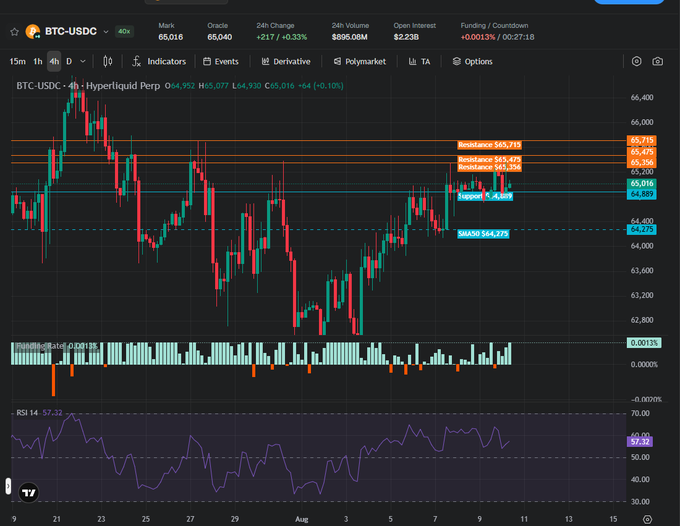Image resolution: width=680 pixels, height=526 pixels.
Task: Click the 24h Volume value $895.08M
Action: coord(350,37)
